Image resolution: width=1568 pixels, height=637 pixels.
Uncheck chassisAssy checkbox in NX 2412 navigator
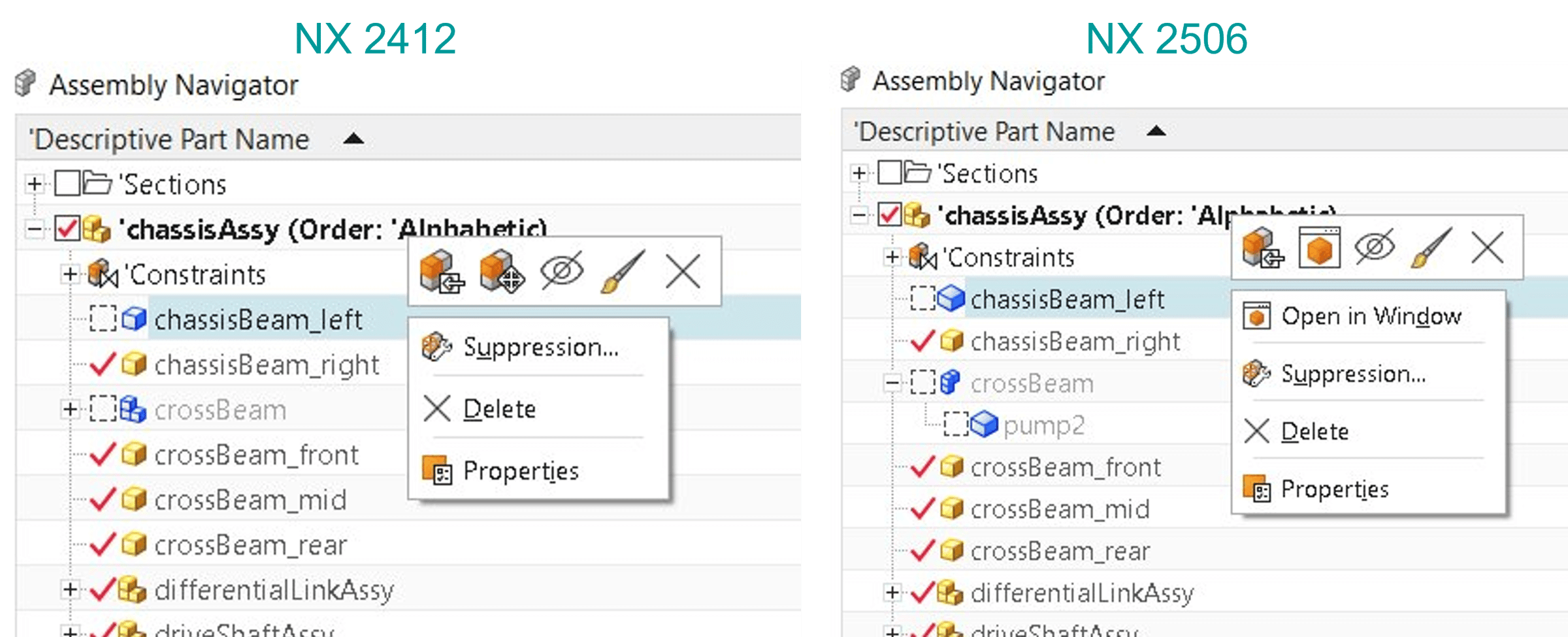[67, 229]
